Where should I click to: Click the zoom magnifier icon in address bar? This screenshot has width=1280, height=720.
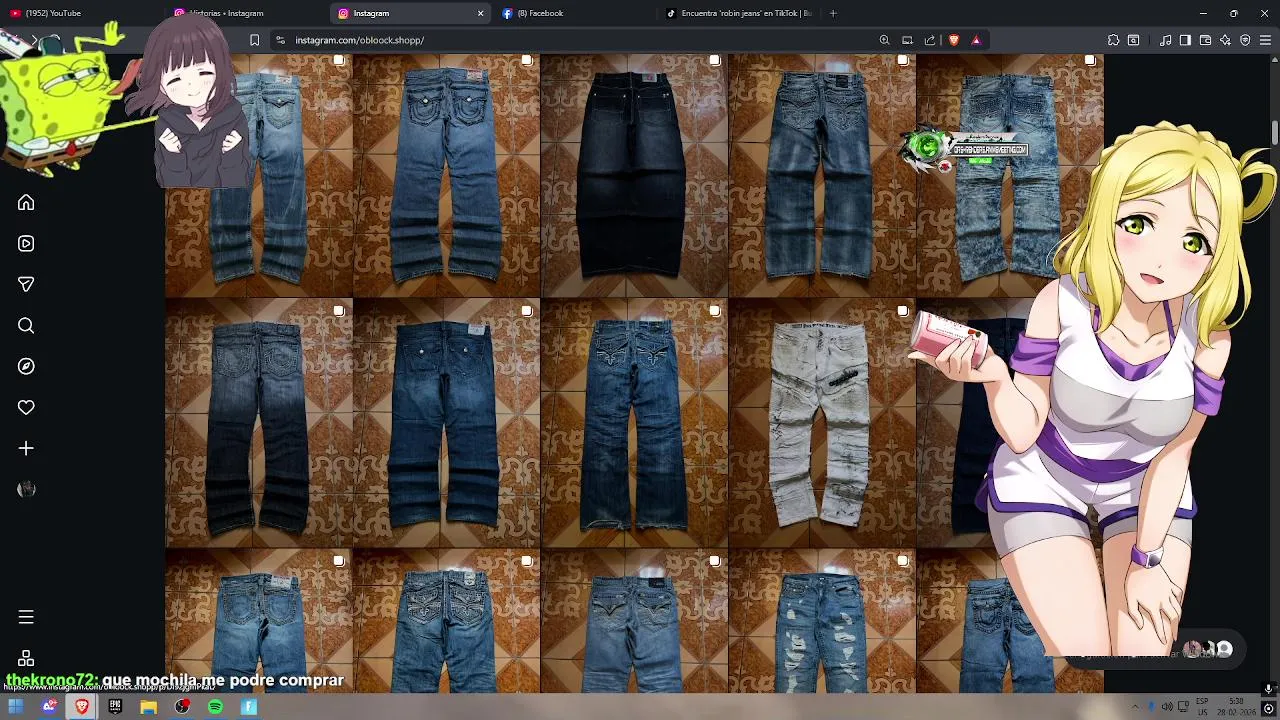point(884,40)
